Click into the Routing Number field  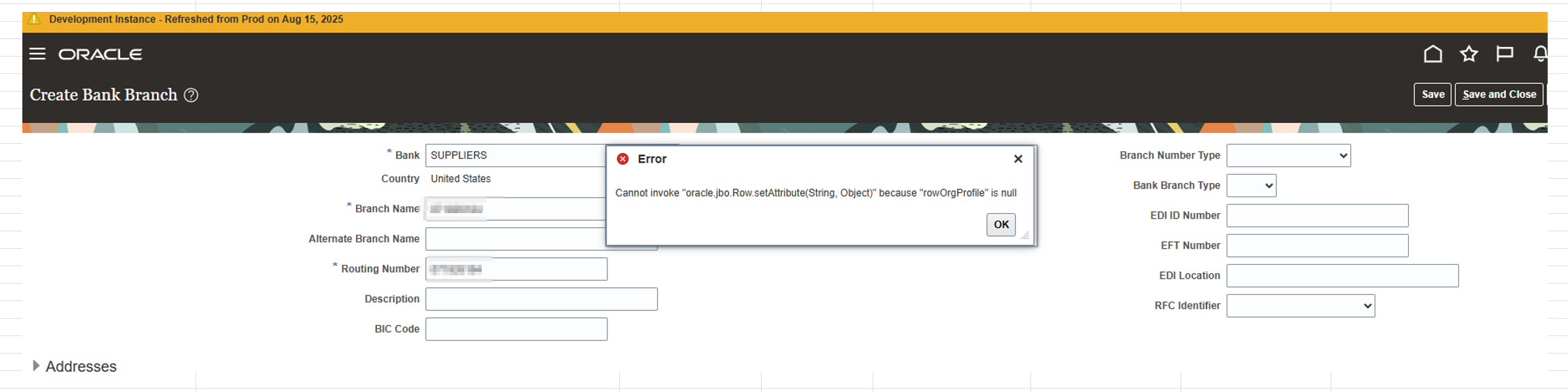pyautogui.click(x=517, y=269)
